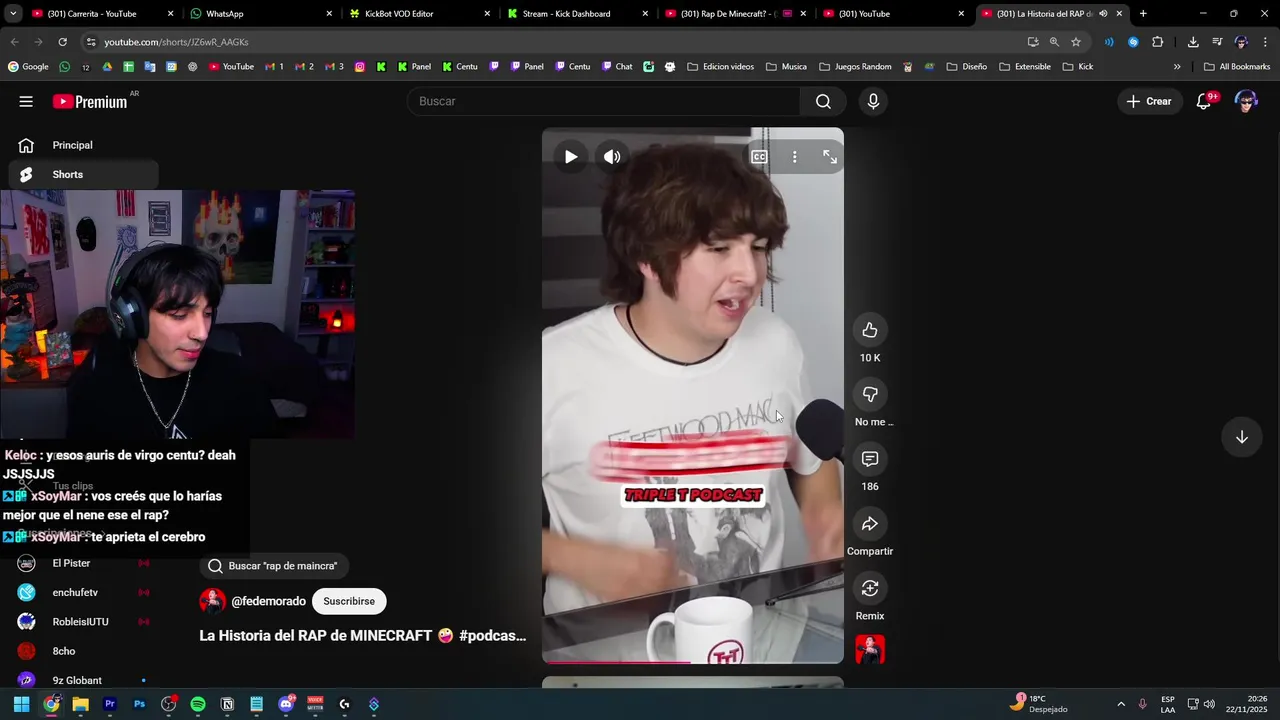Go back in browser history
The image size is (1280, 720).
tap(14, 42)
